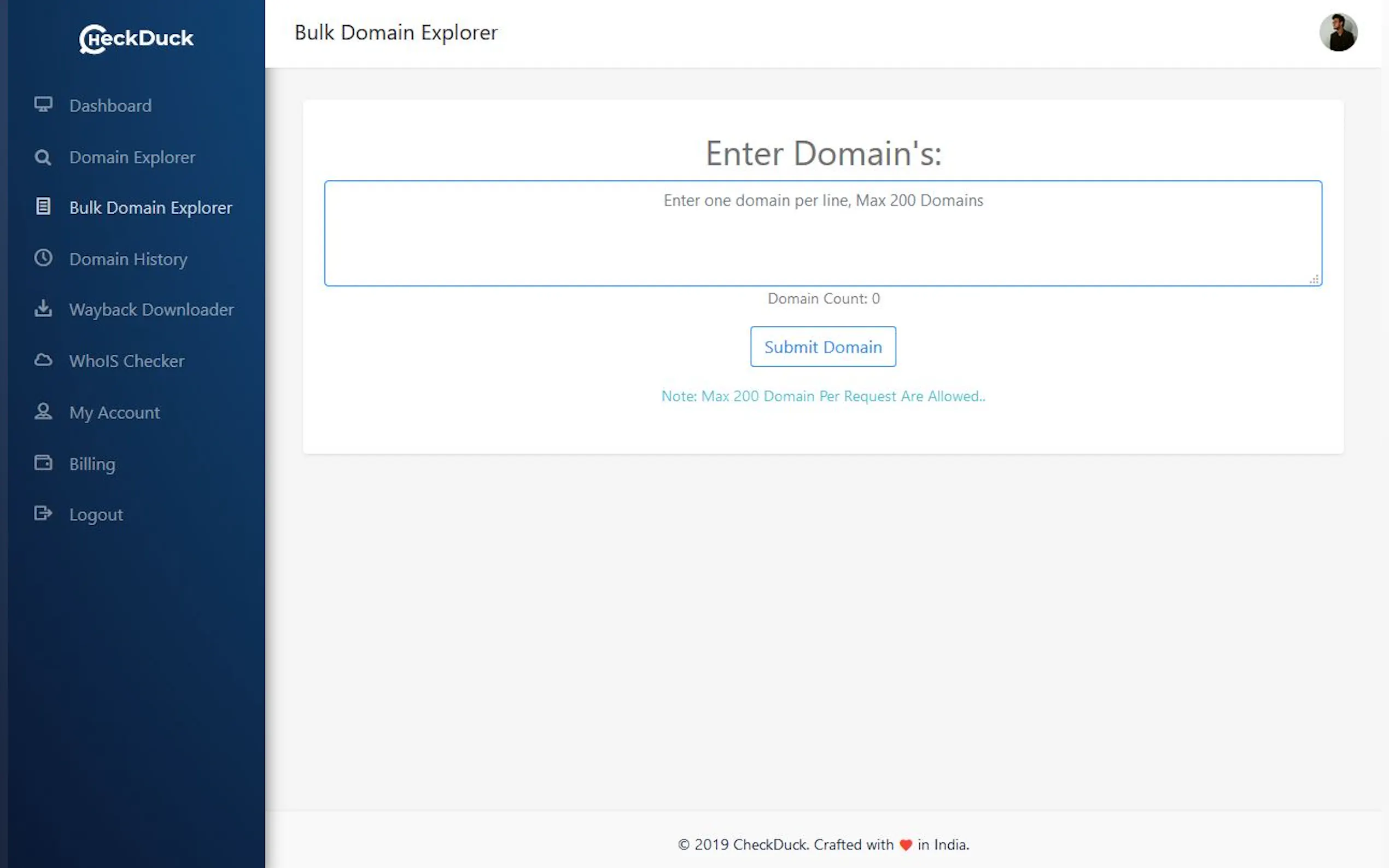The image size is (1389, 868).
Task: Click the Logout exit icon
Action: (43, 513)
